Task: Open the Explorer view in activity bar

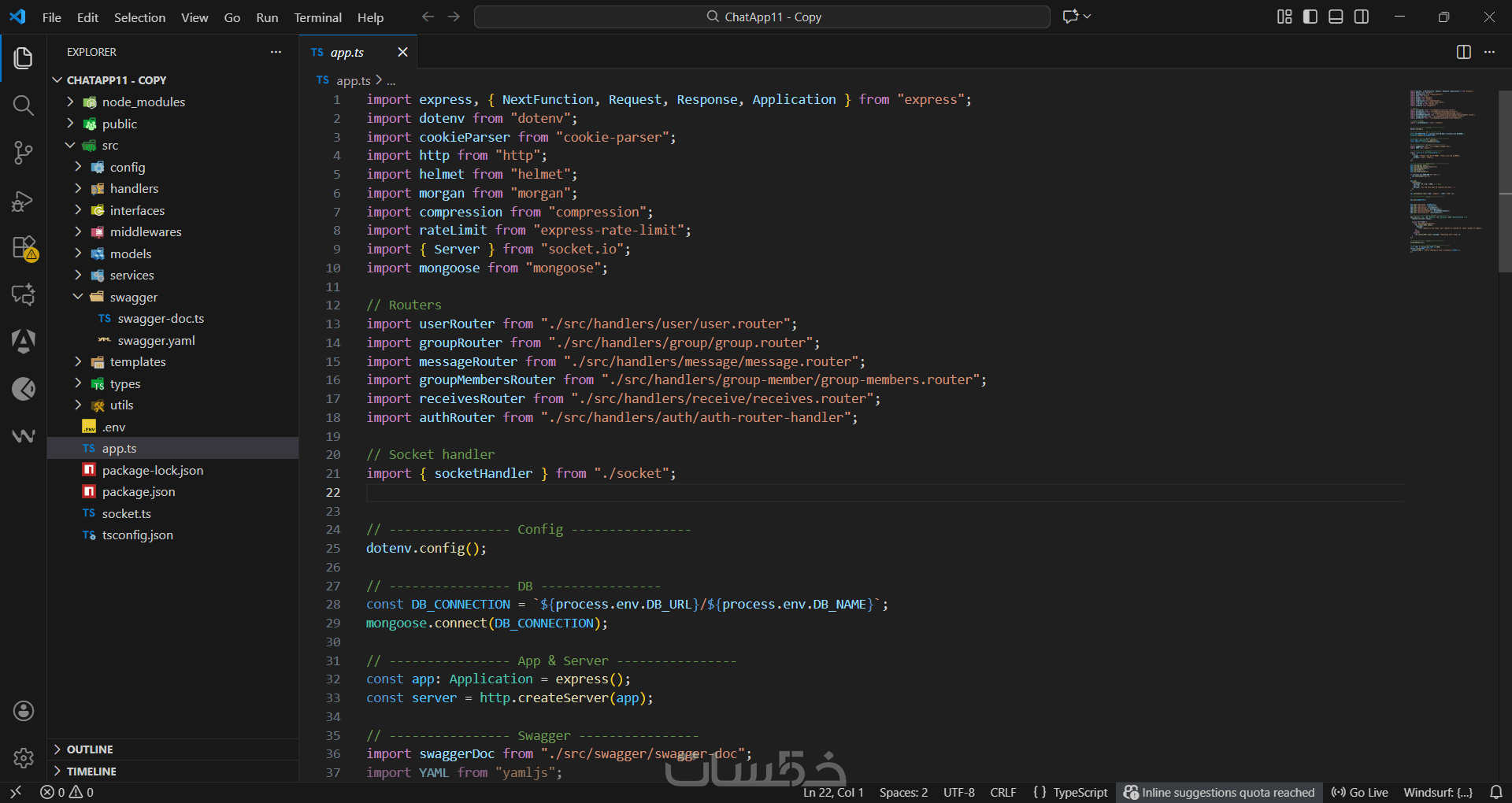Action: point(24,57)
